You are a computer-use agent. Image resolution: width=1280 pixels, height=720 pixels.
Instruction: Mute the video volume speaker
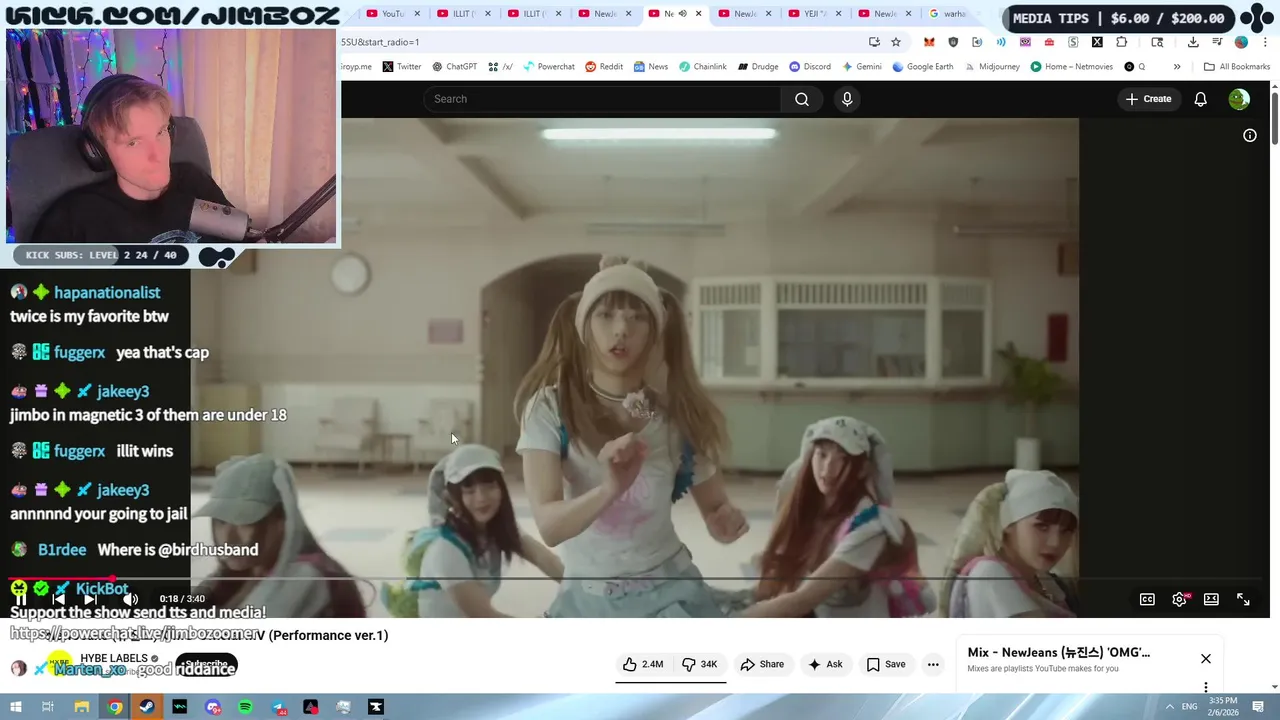click(x=130, y=599)
